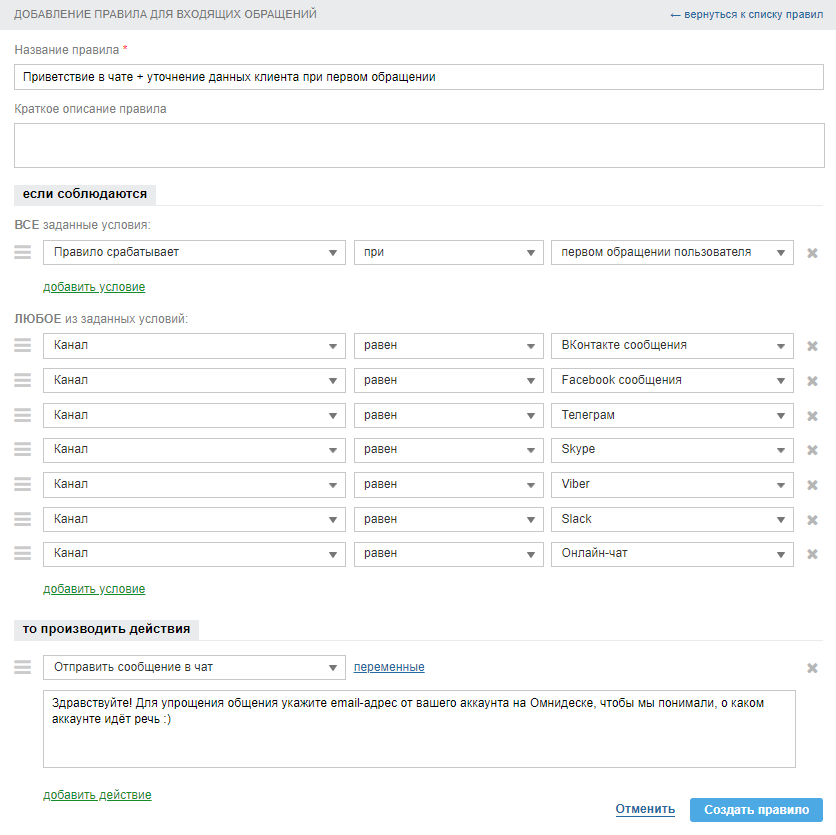This screenshot has height=835, width=836.
Task: Click 'Создать правило' button
Action: (x=756, y=810)
